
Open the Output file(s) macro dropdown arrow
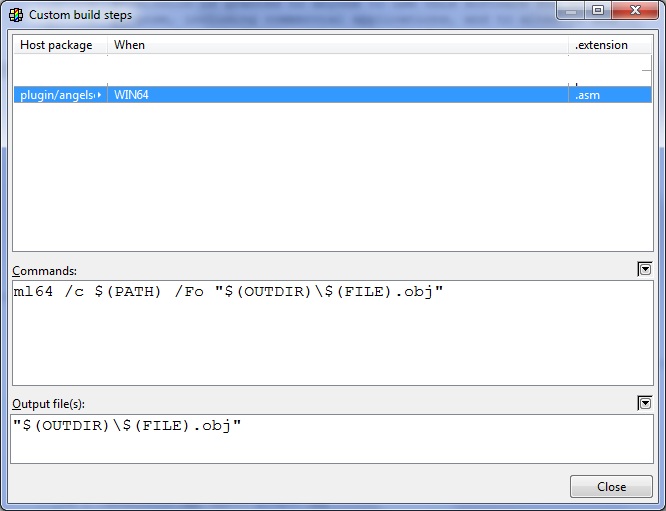pos(645,403)
